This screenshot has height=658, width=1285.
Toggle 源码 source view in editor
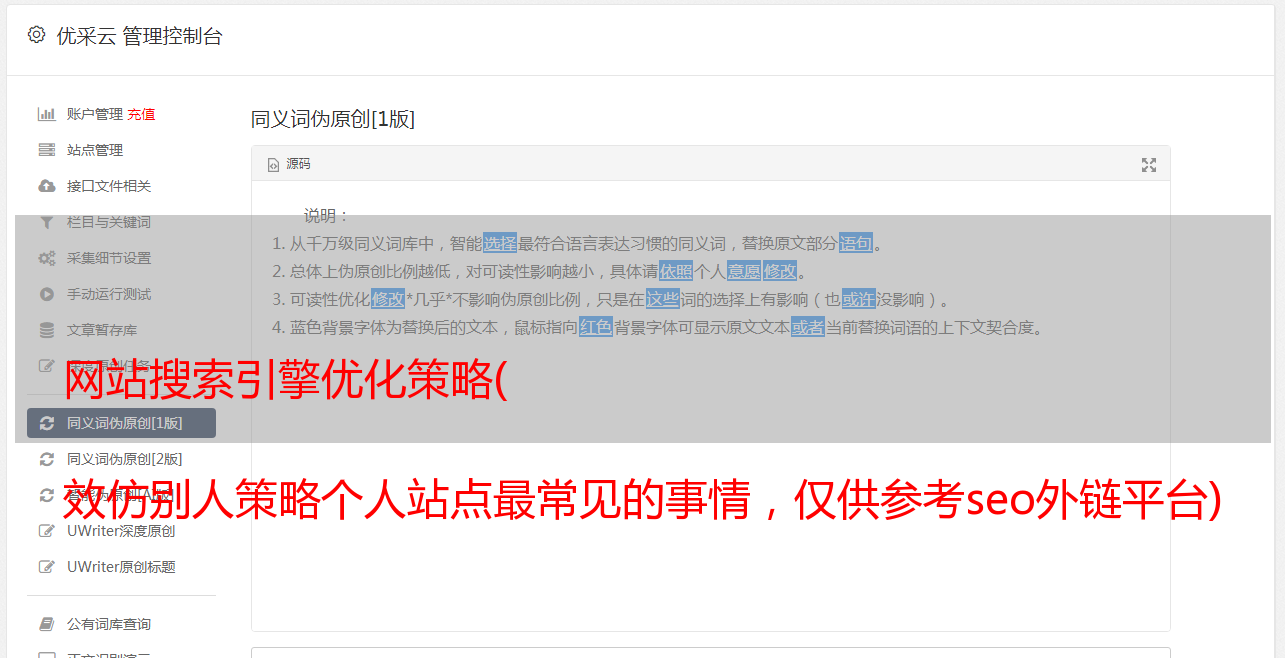(x=289, y=164)
